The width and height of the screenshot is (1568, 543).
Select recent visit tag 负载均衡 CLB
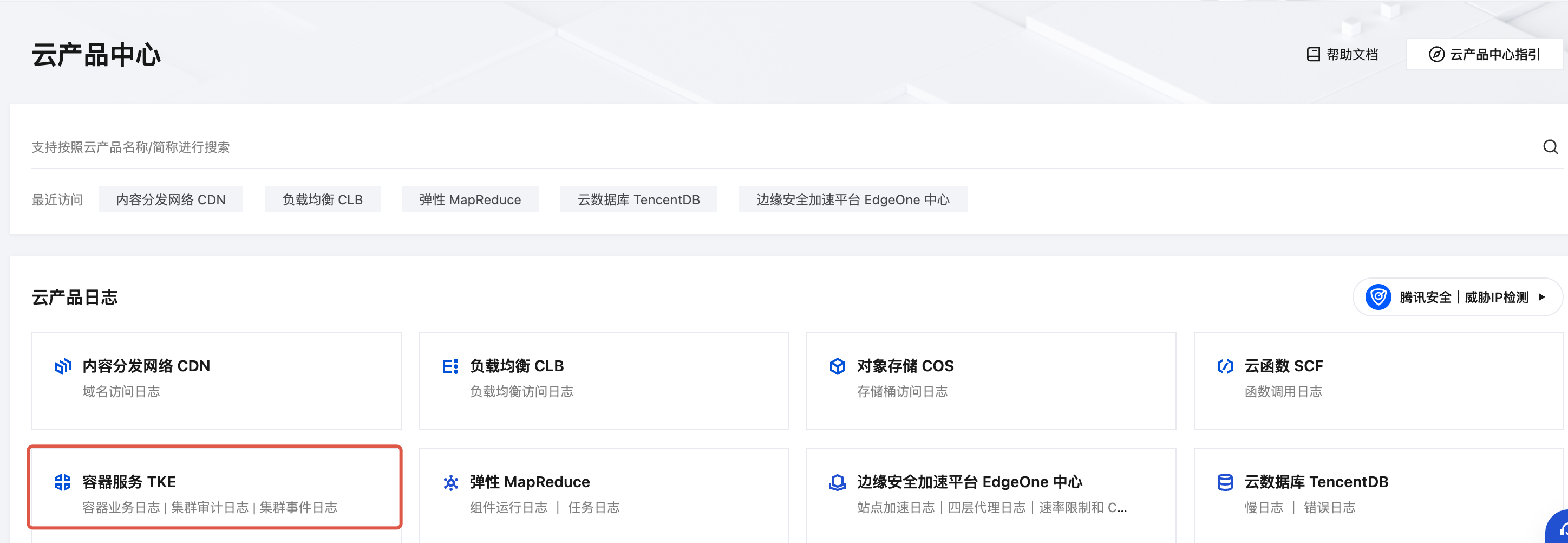point(322,199)
